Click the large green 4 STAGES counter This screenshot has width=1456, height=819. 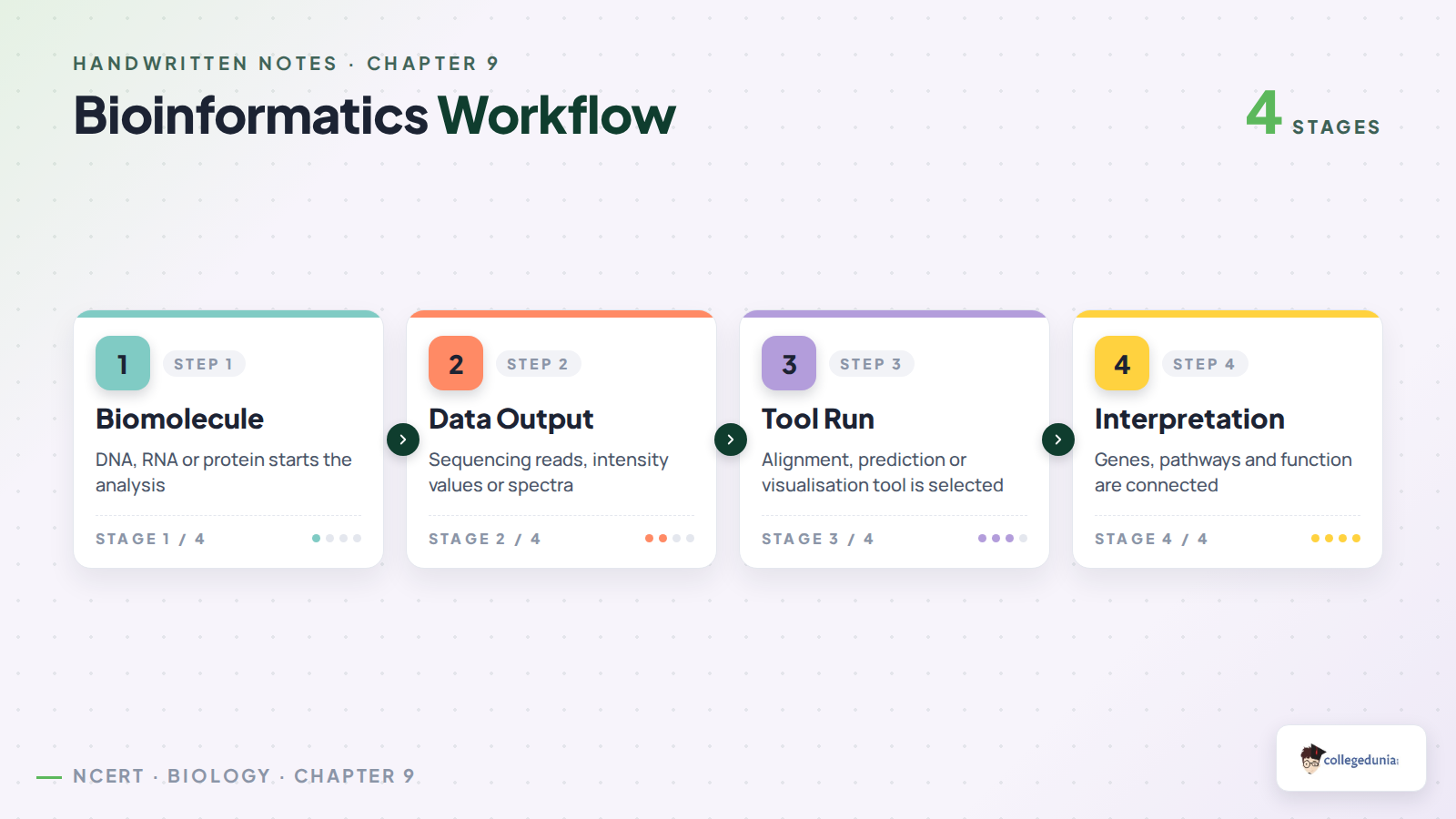[x=1313, y=114]
